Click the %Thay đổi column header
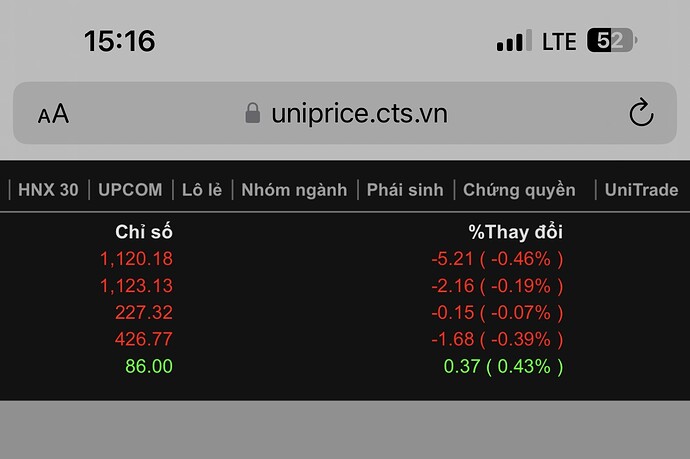The width and height of the screenshot is (690, 459). (x=515, y=232)
